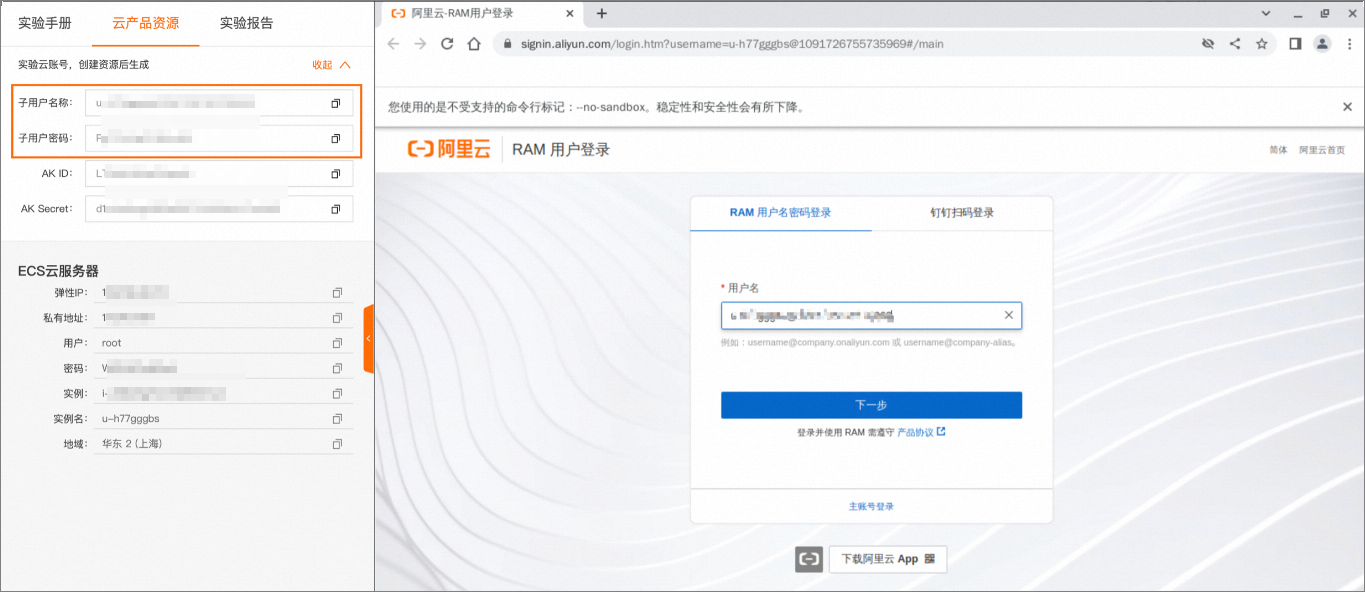Open a new browser tab
The width and height of the screenshot is (1365, 592).
click(602, 14)
